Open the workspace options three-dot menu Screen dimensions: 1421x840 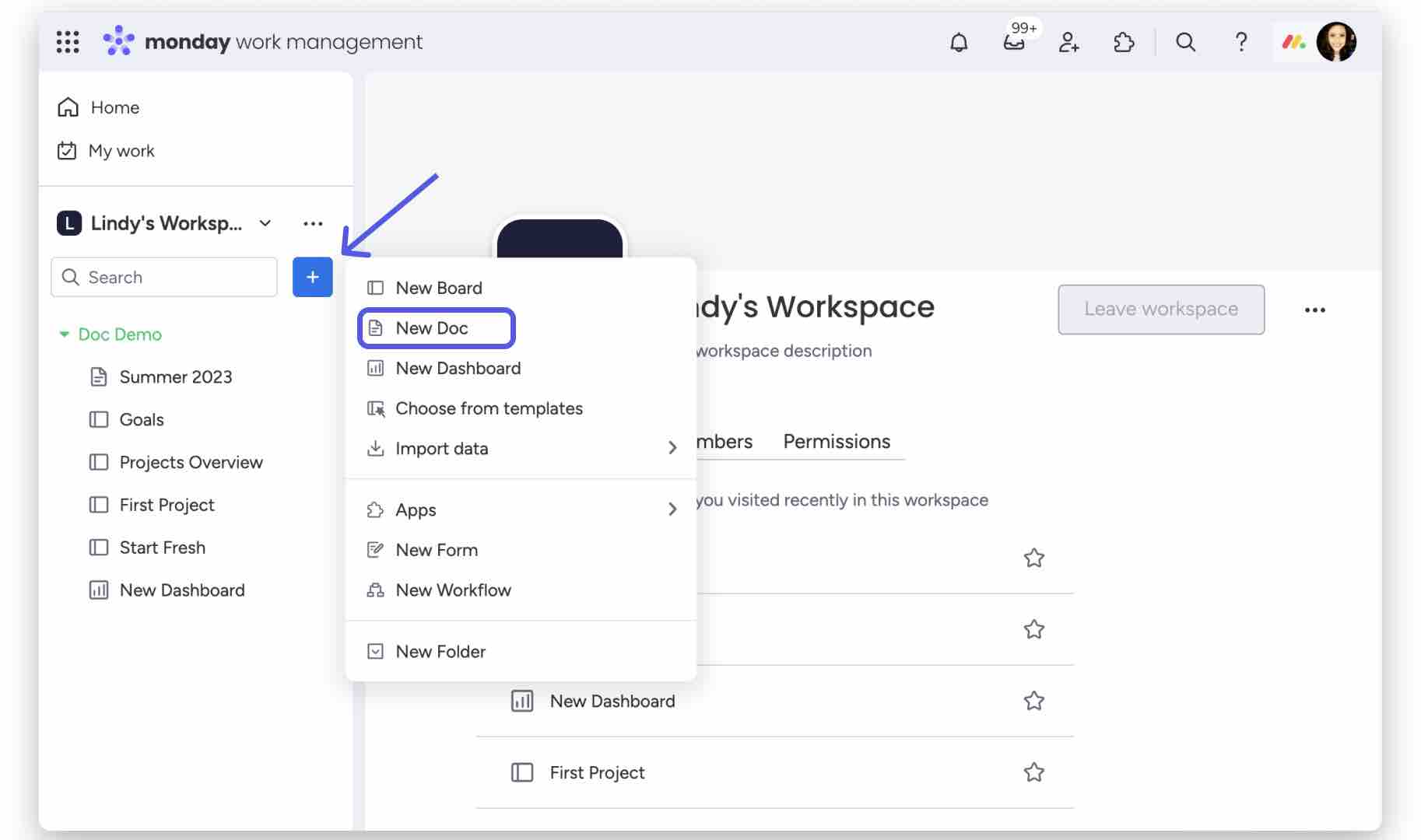tap(312, 223)
